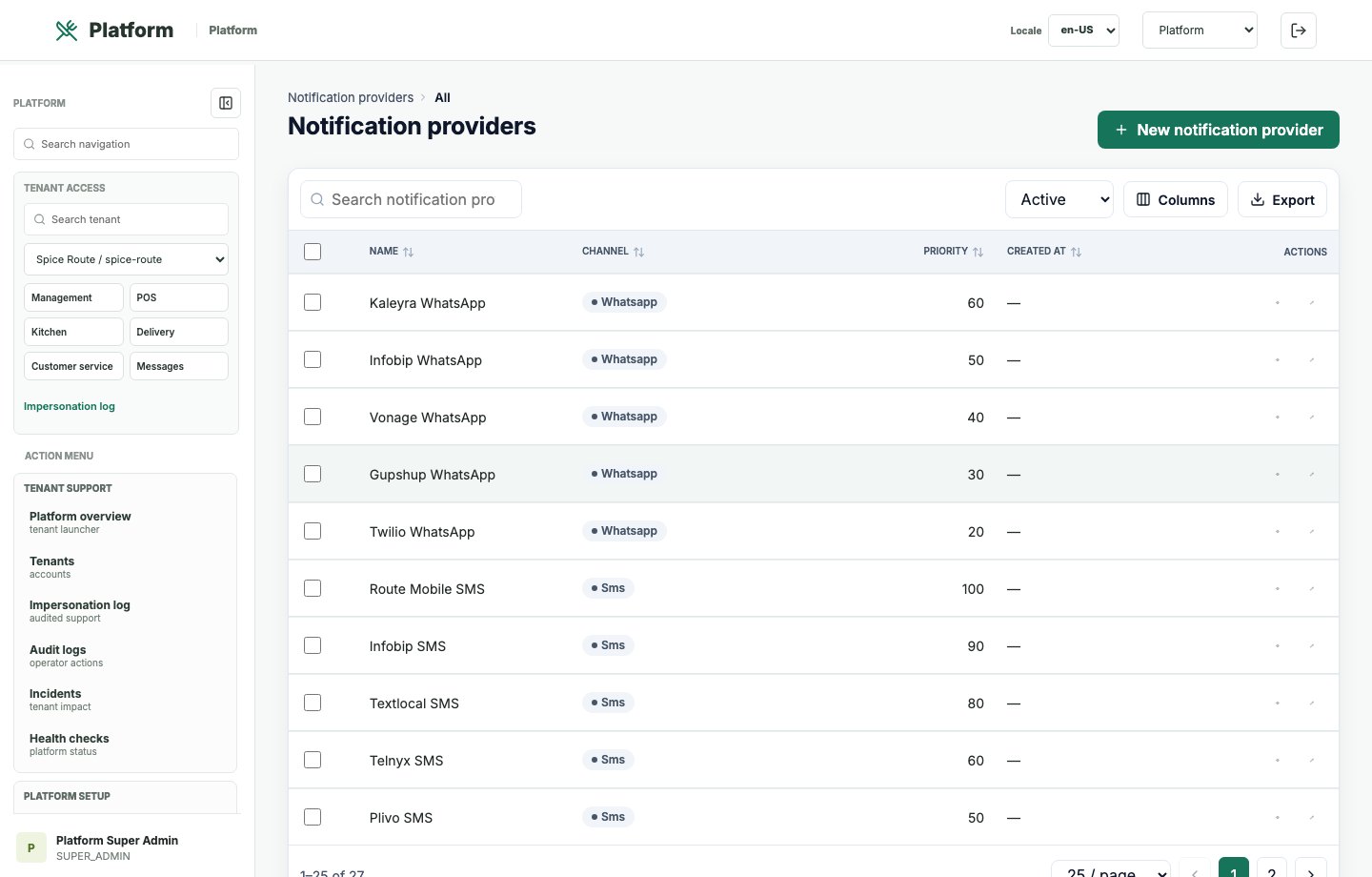This screenshot has height=877, width=1372.
Task: Sort the table by Created at
Action: tap(1044, 252)
